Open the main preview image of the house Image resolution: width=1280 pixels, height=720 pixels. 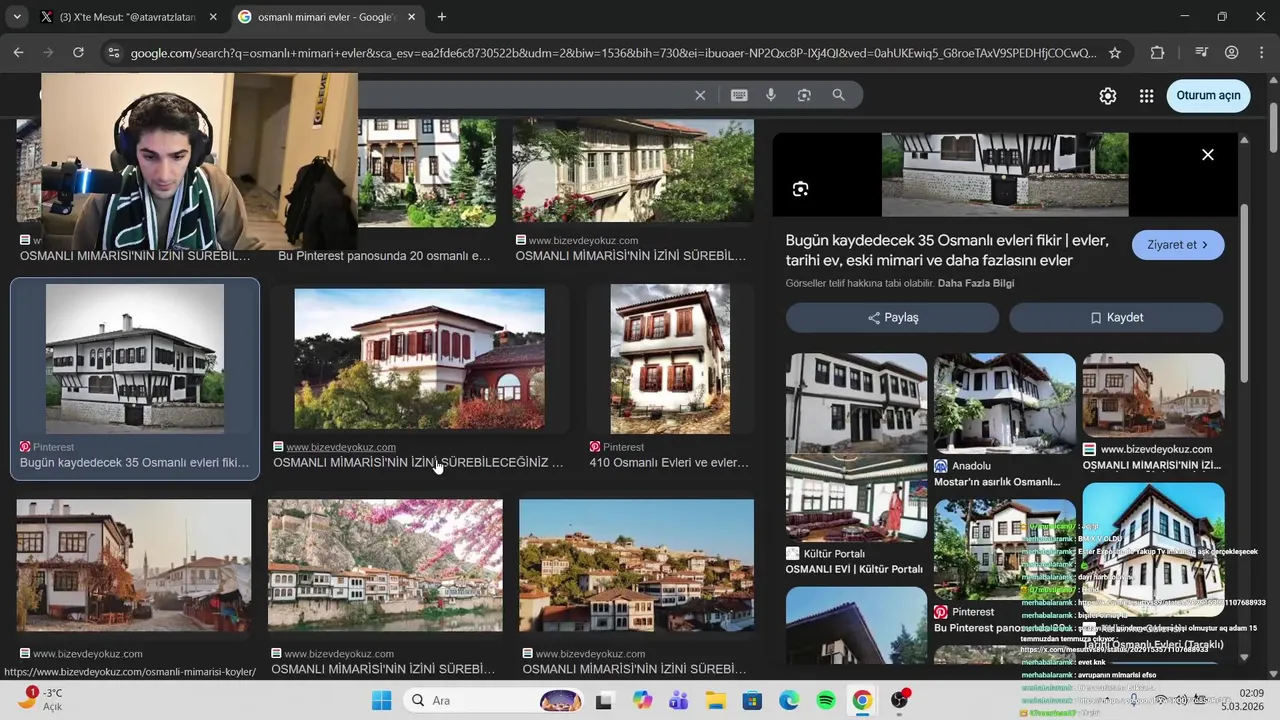(1005, 175)
